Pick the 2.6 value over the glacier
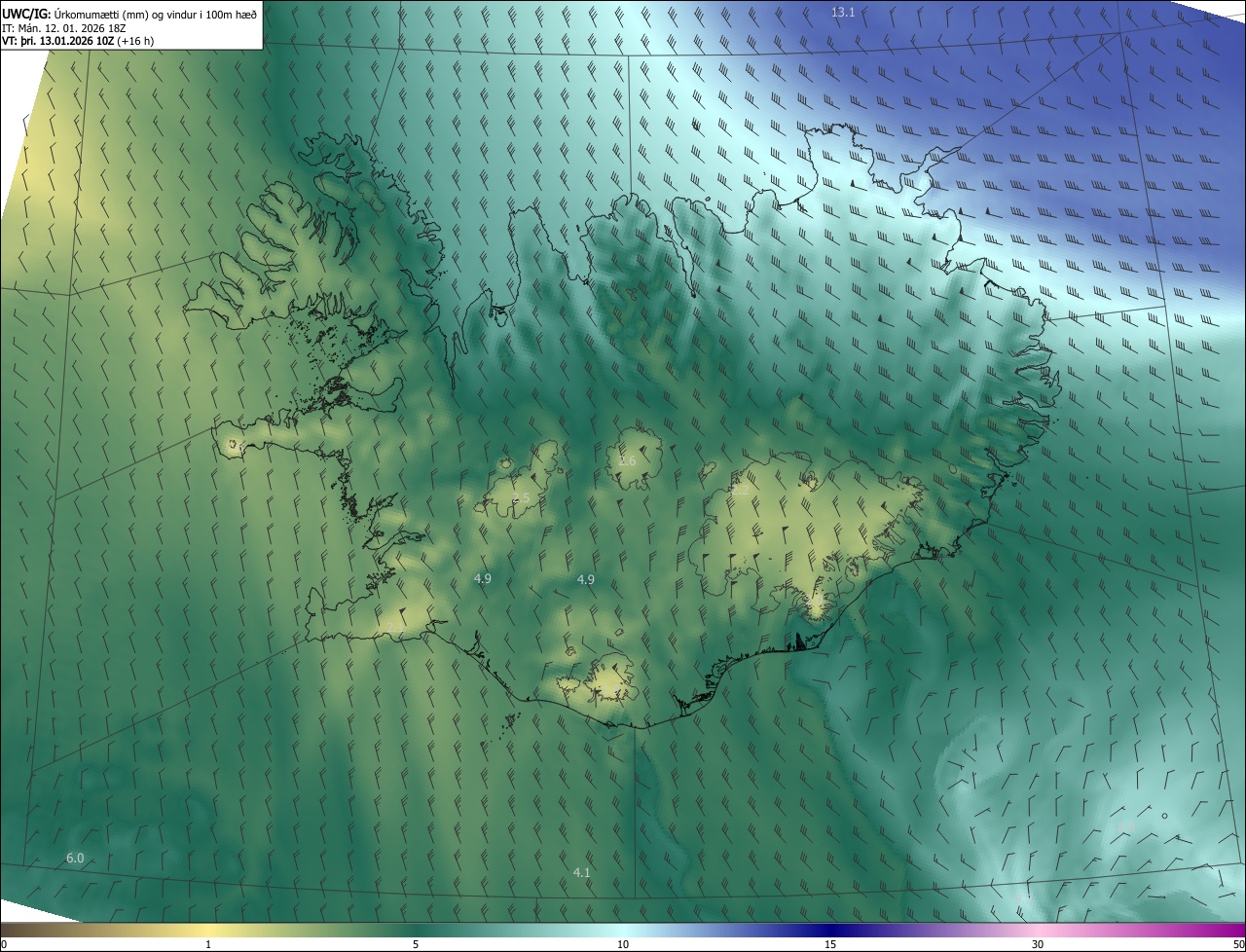 627,460
